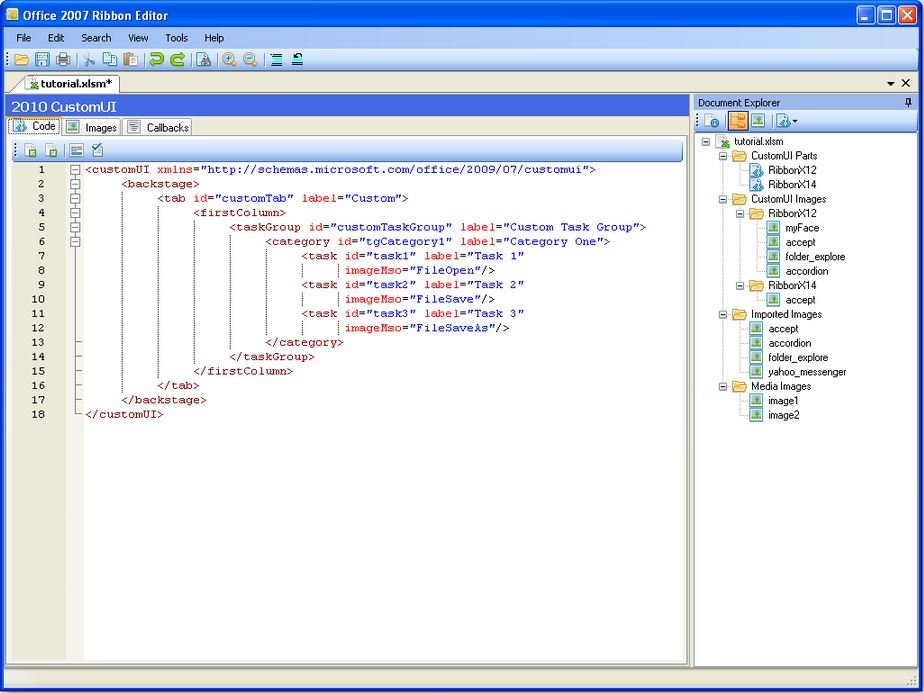Redo with the green right-curving arrow
924x693 pixels.
coord(177,60)
